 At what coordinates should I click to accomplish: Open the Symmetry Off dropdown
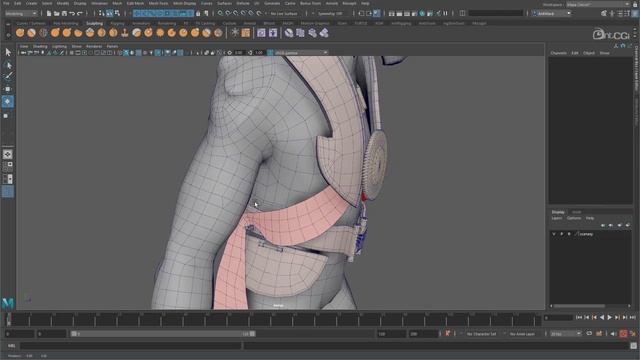(330, 13)
